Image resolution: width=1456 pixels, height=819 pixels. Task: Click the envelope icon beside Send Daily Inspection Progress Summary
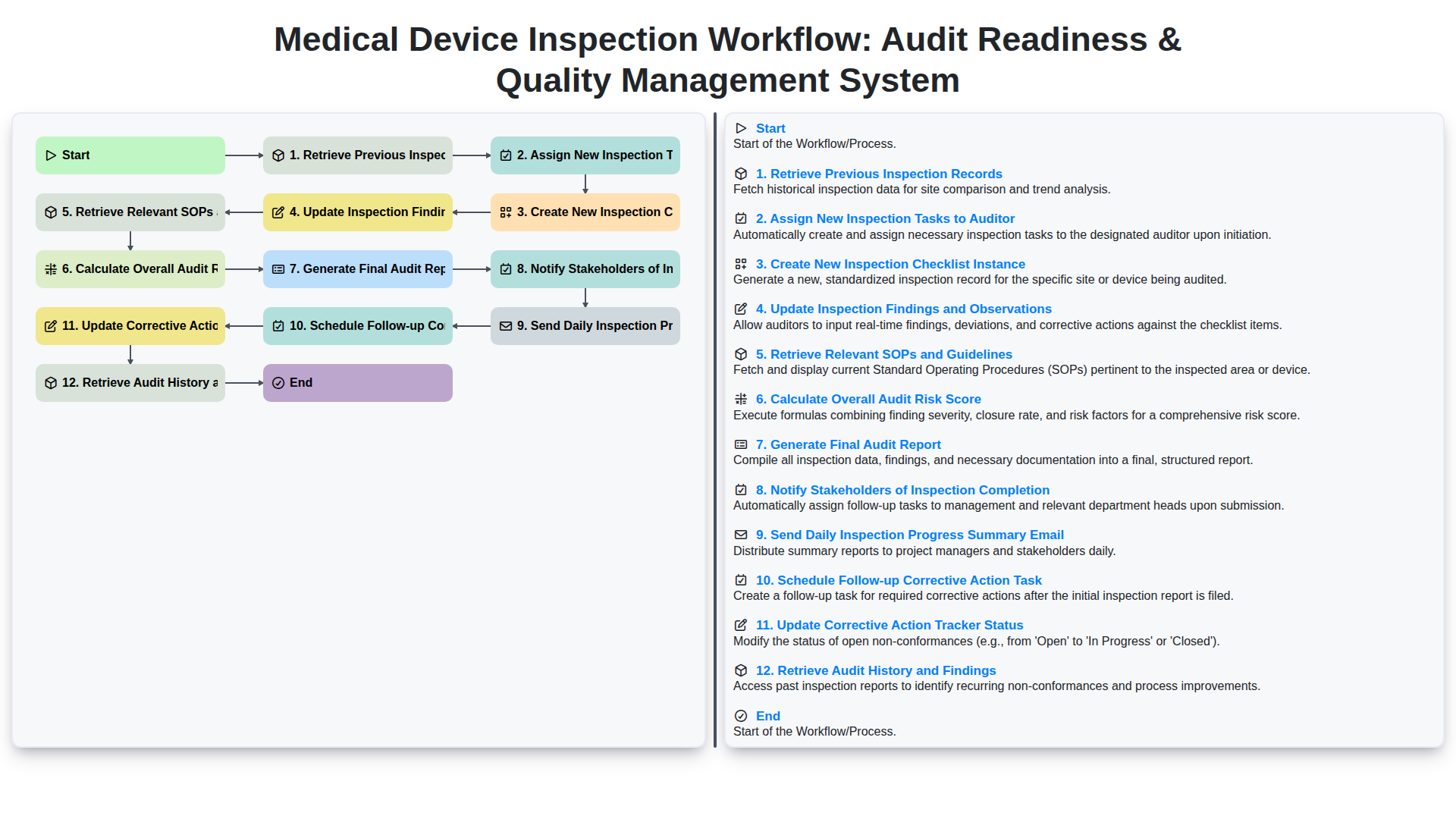click(741, 535)
